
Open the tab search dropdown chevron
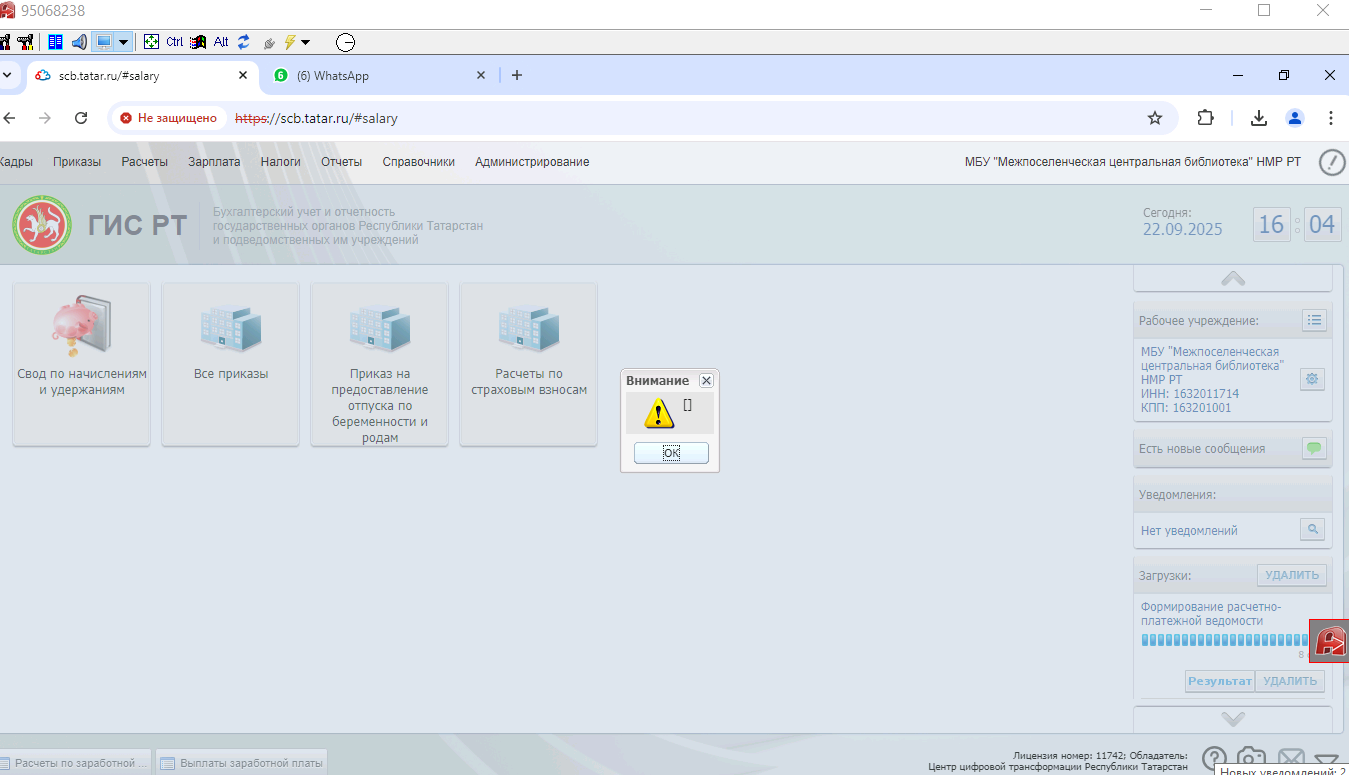8,76
